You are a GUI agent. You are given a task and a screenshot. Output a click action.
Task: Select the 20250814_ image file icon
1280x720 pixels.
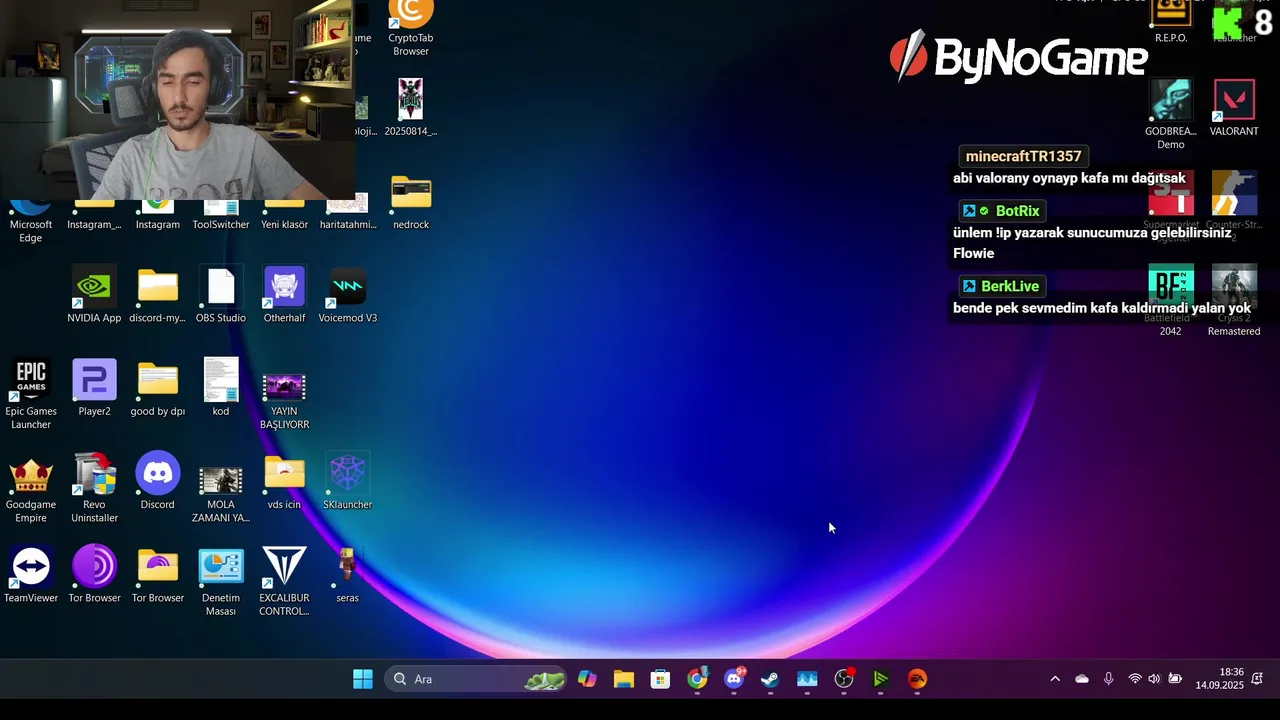tap(410, 107)
